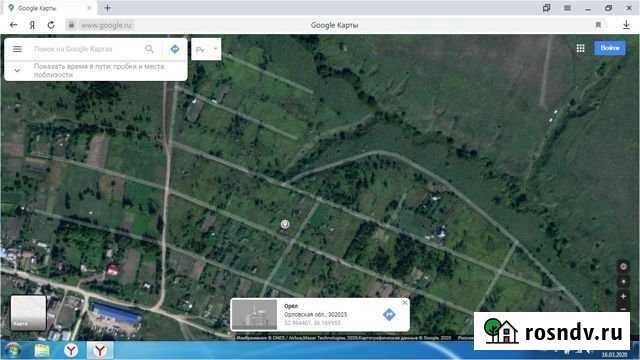Image resolution: width=640 pixels, height=360 pixels.
Task: Open the language dropdown next to search box
Action: pos(206,49)
